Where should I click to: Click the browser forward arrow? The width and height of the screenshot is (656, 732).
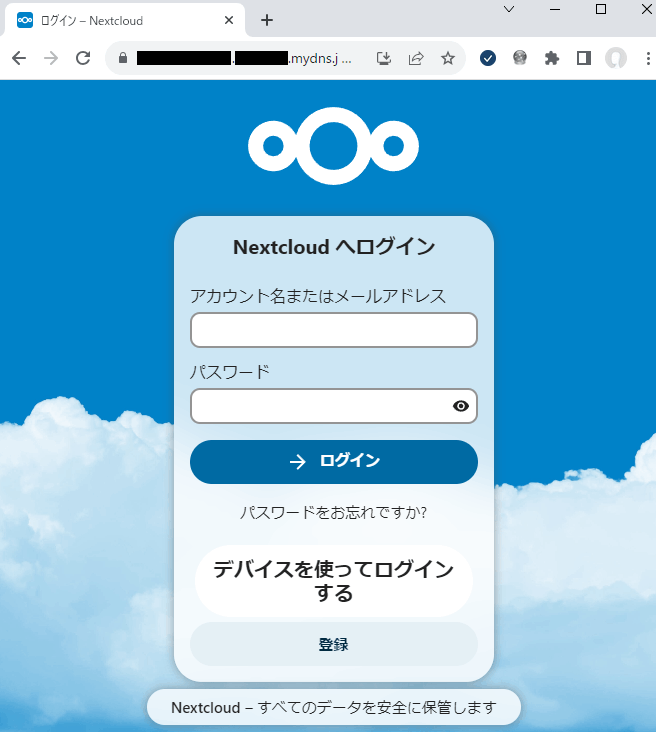pos(51,58)
